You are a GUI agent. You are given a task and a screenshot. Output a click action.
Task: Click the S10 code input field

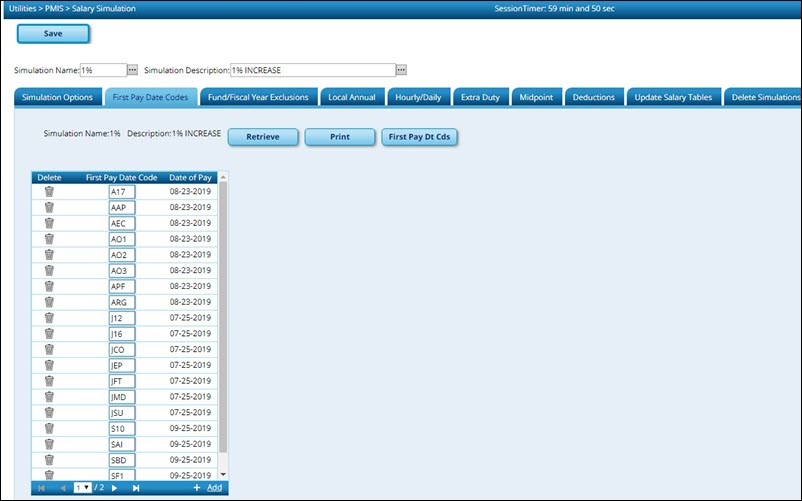point(122,428)
